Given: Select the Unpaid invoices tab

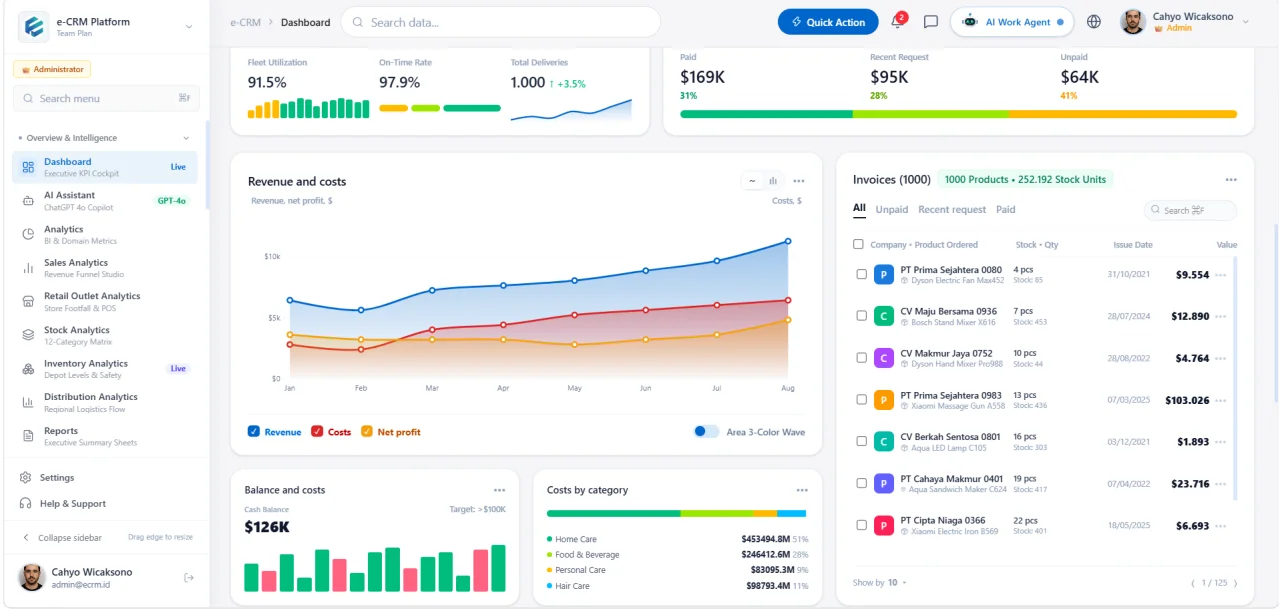Looking at the screenshot, I should point(892,210).
